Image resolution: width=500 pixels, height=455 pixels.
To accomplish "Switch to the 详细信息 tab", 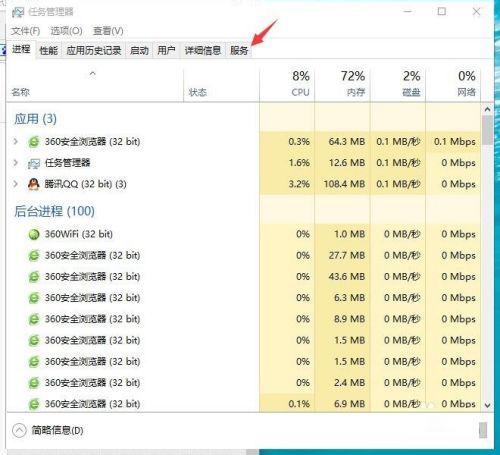I will (x=203, y=51).
